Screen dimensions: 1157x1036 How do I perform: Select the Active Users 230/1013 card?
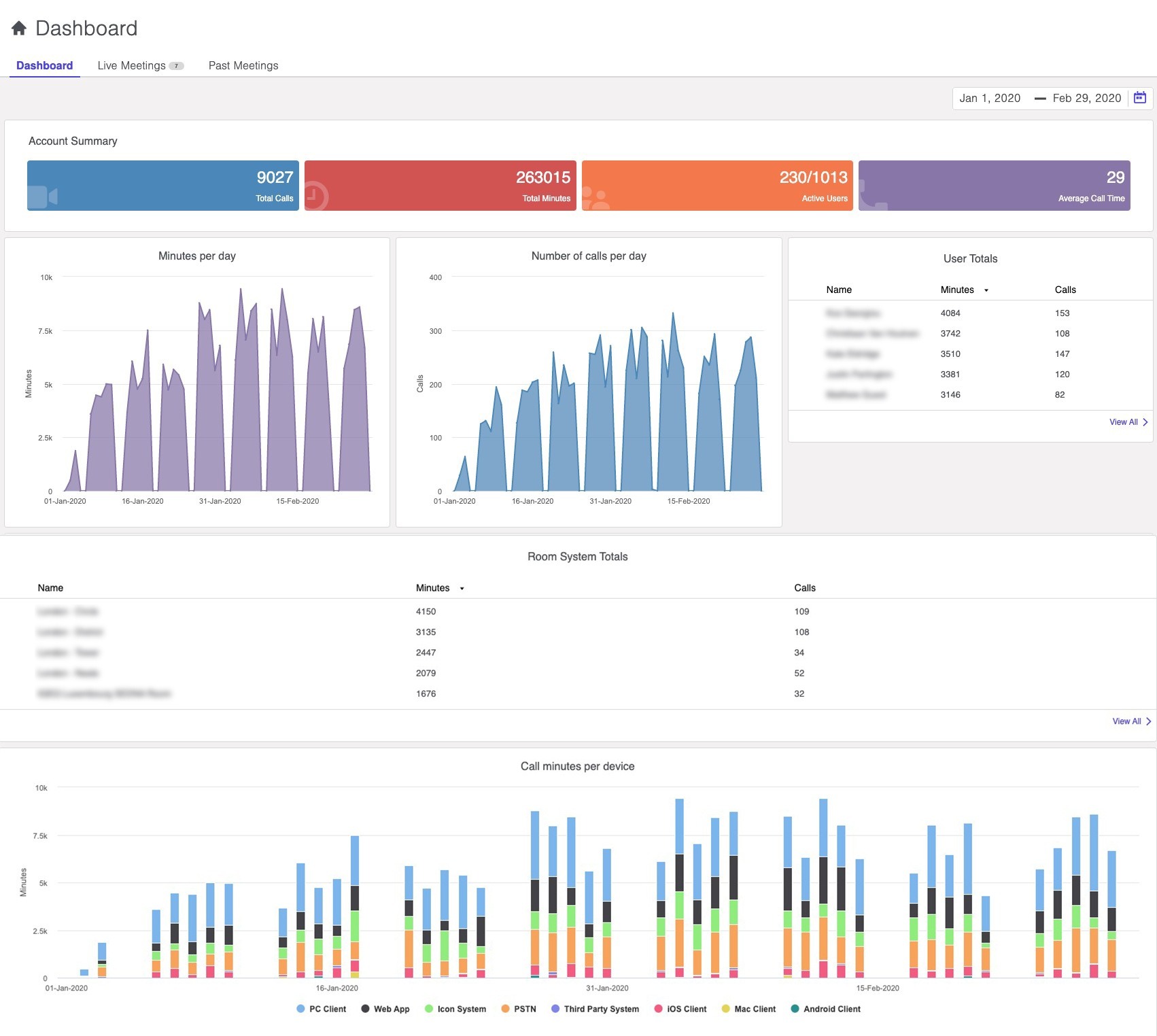tap(717, 186)
